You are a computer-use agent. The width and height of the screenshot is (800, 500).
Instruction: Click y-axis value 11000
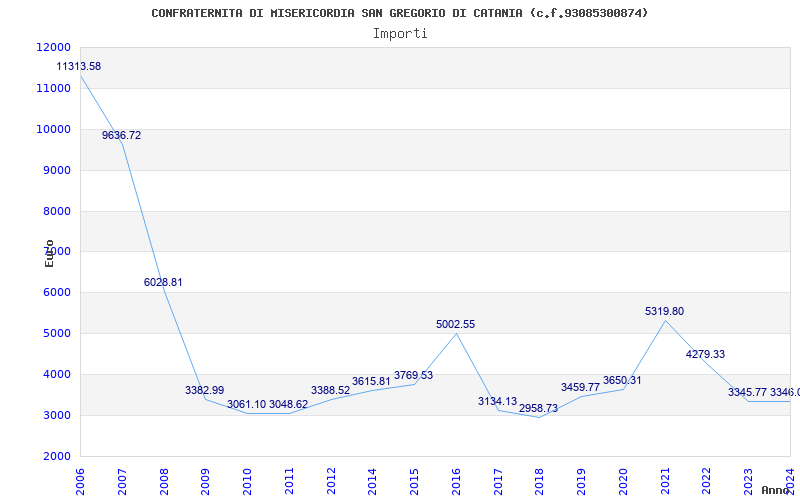(54, 88)
